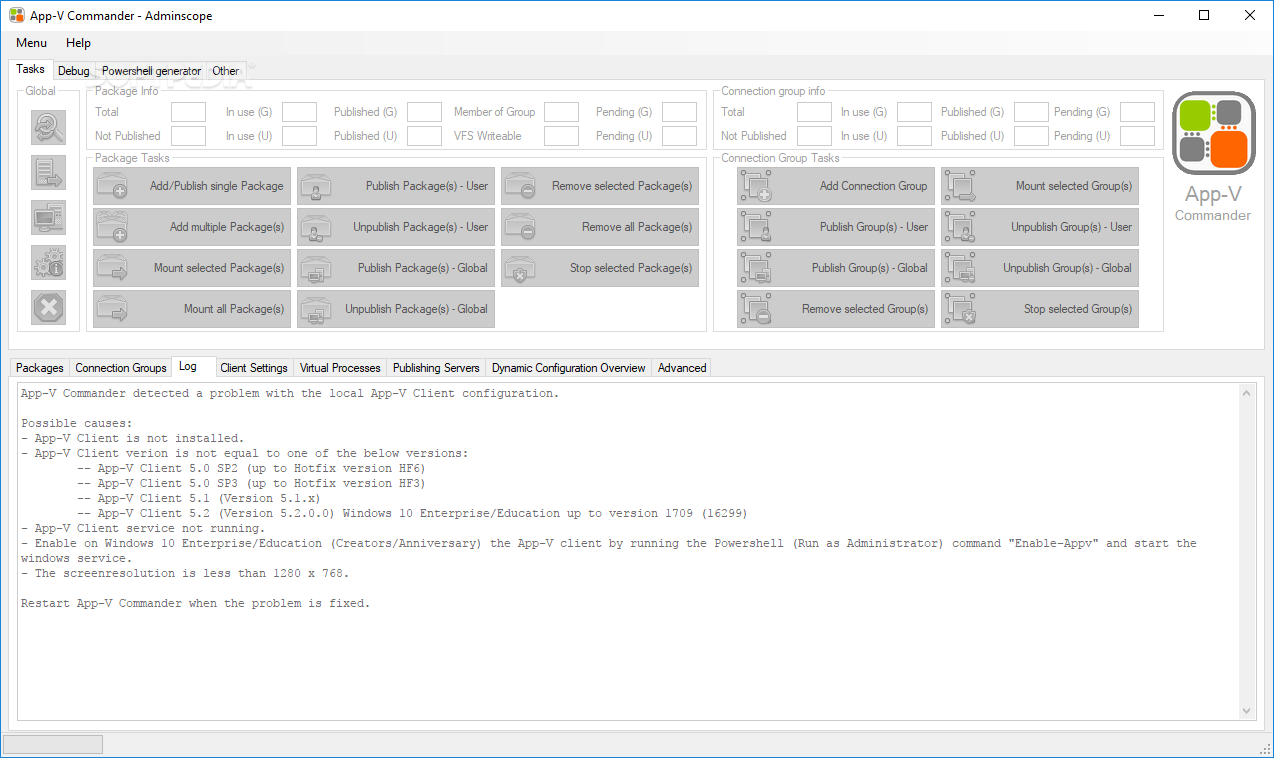The image size is (1274, 758).
Task: Click the app icon in the title bar
Action: tap(16, 16)
